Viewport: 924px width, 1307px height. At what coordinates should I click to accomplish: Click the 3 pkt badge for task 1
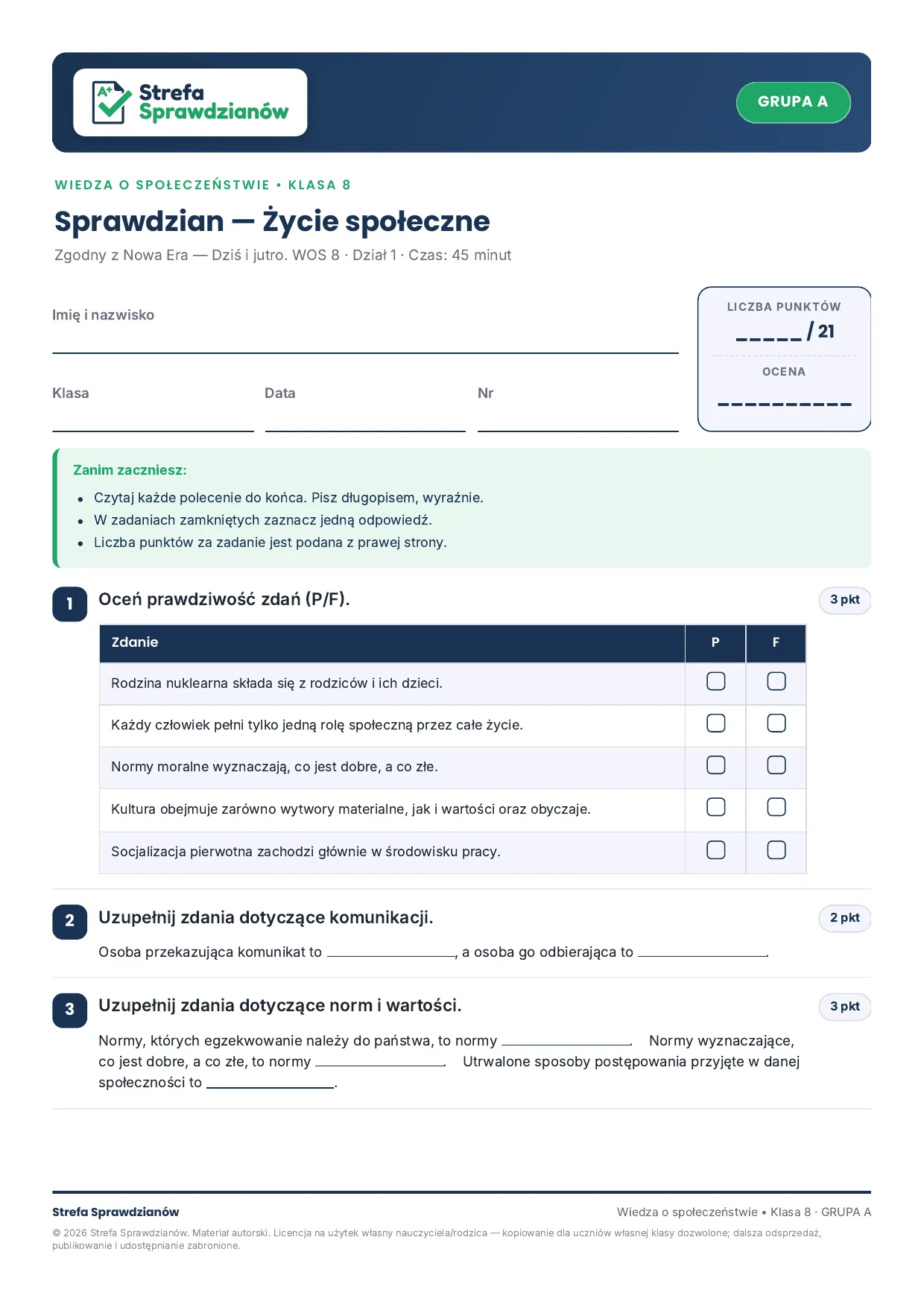(845, 600)
